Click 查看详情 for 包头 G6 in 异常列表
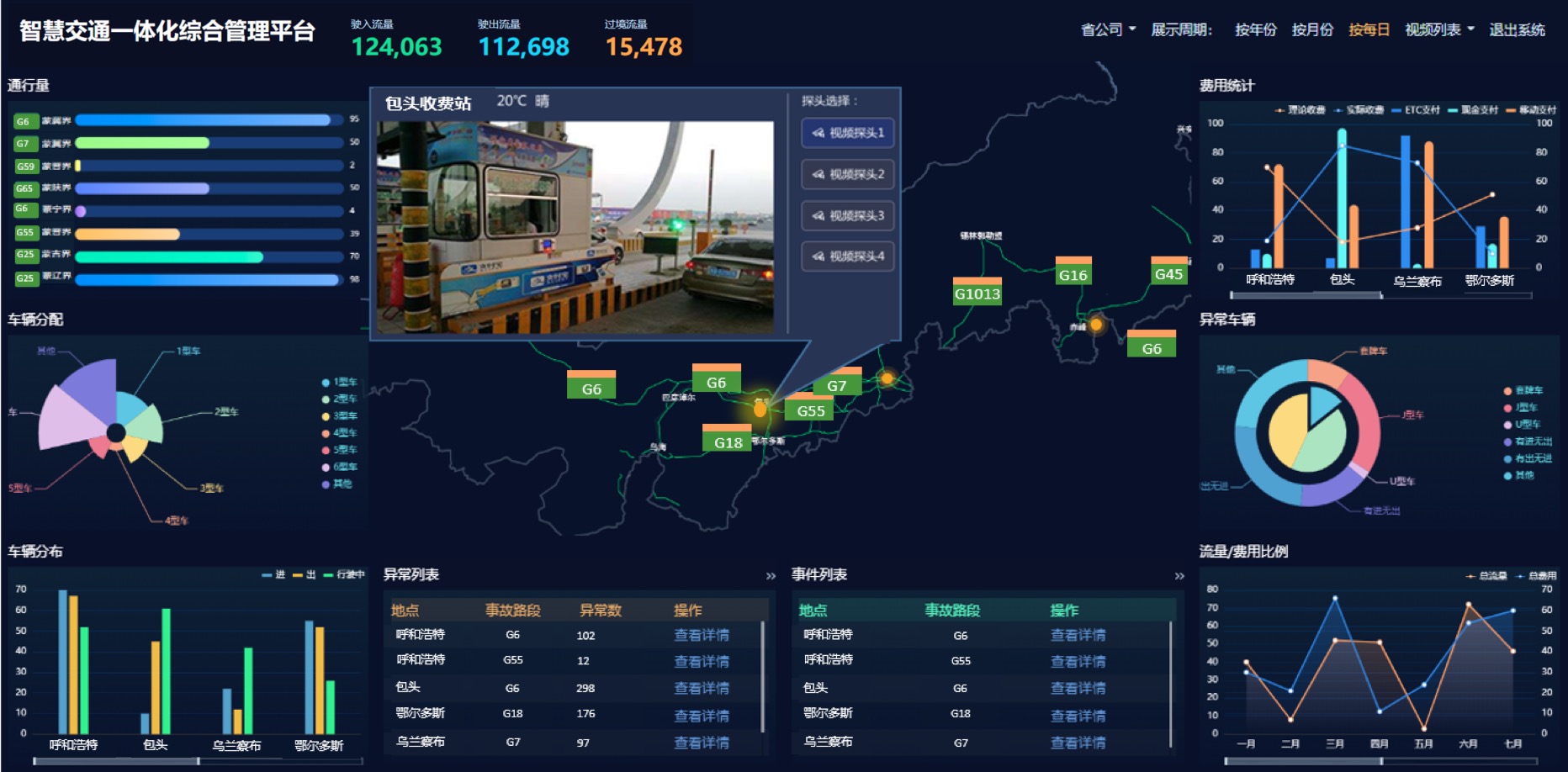This screenshot has height=772, width=1568. point(701,688)
